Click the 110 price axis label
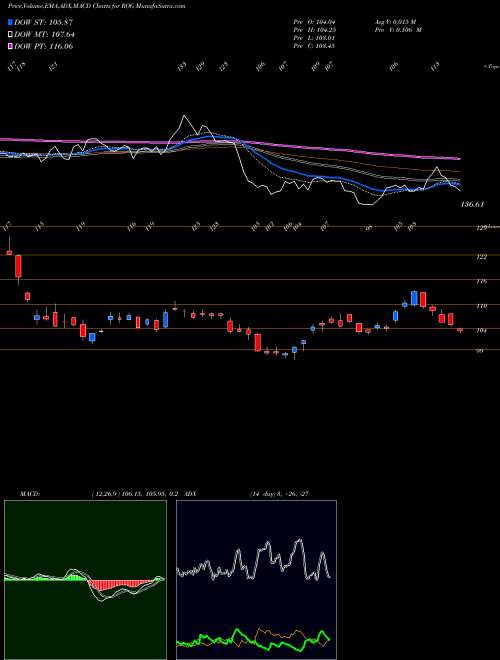This screenshot has width=500, height=660. [x=481, y=306]
